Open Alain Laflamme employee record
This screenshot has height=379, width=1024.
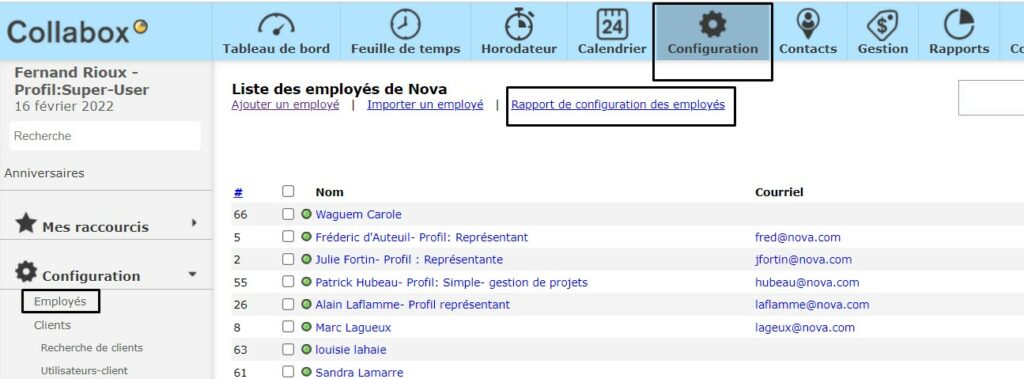coord(413,305)
